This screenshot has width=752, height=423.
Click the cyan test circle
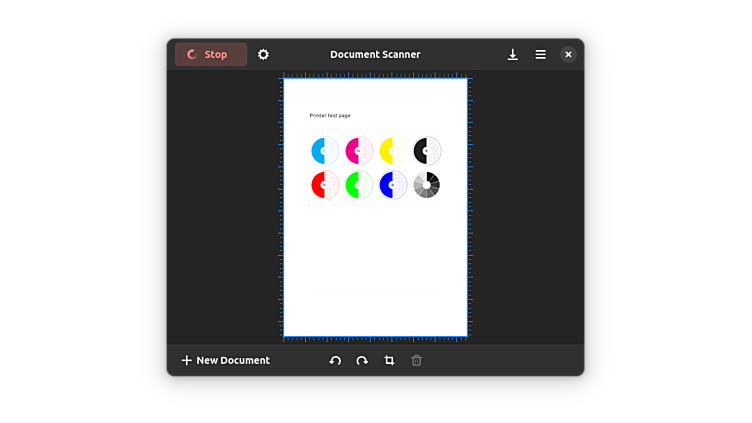pyautogui.click(x=325, y=151)
